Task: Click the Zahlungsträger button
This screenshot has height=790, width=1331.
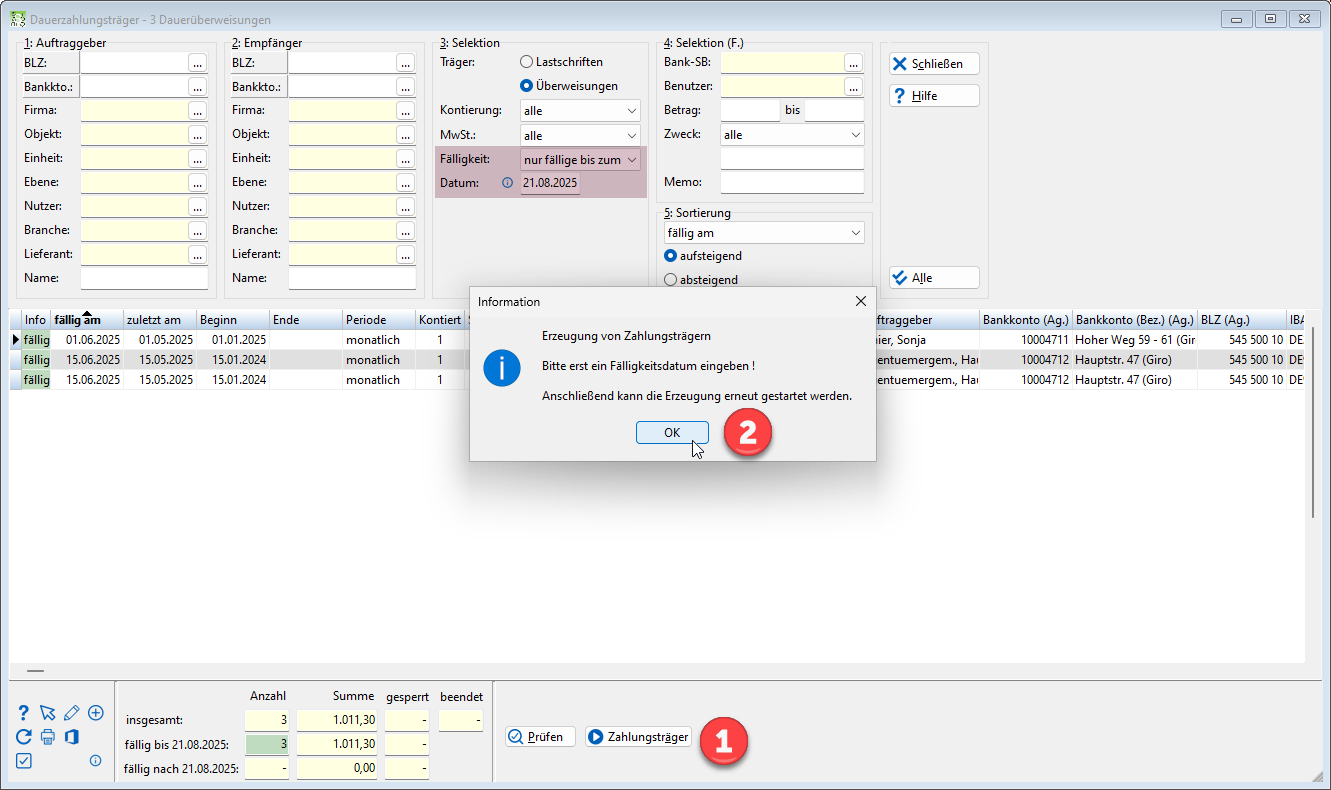Action: 638,737
